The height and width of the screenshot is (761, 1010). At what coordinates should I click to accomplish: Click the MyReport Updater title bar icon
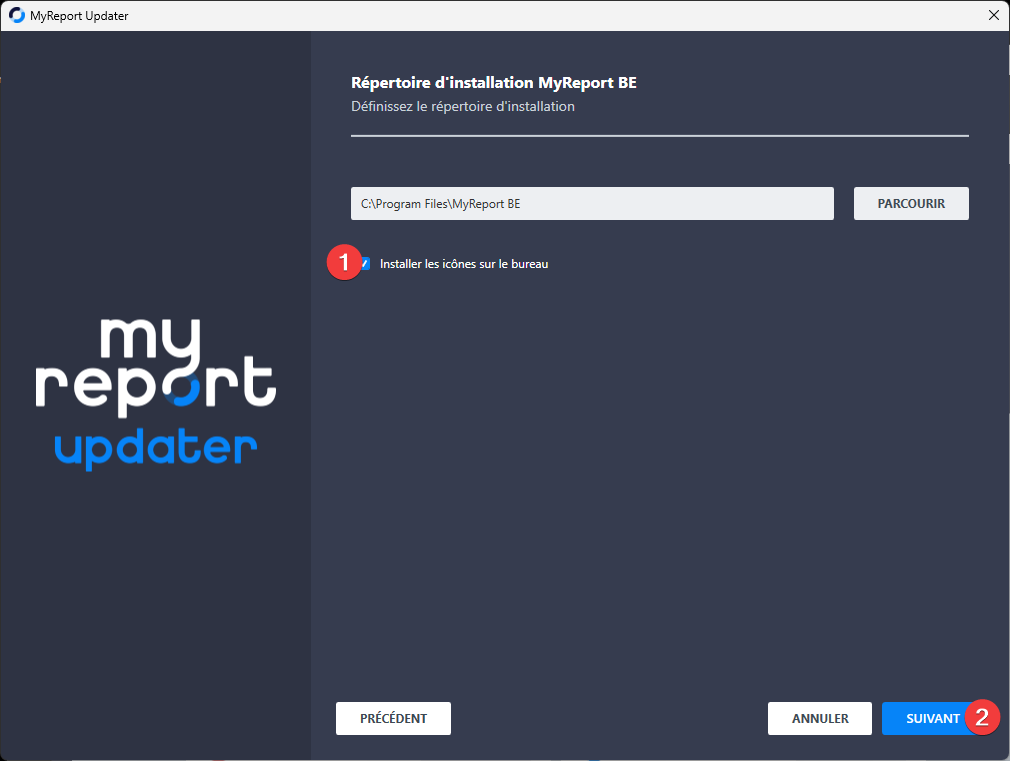pyautogui.click(x=17, y=15)
